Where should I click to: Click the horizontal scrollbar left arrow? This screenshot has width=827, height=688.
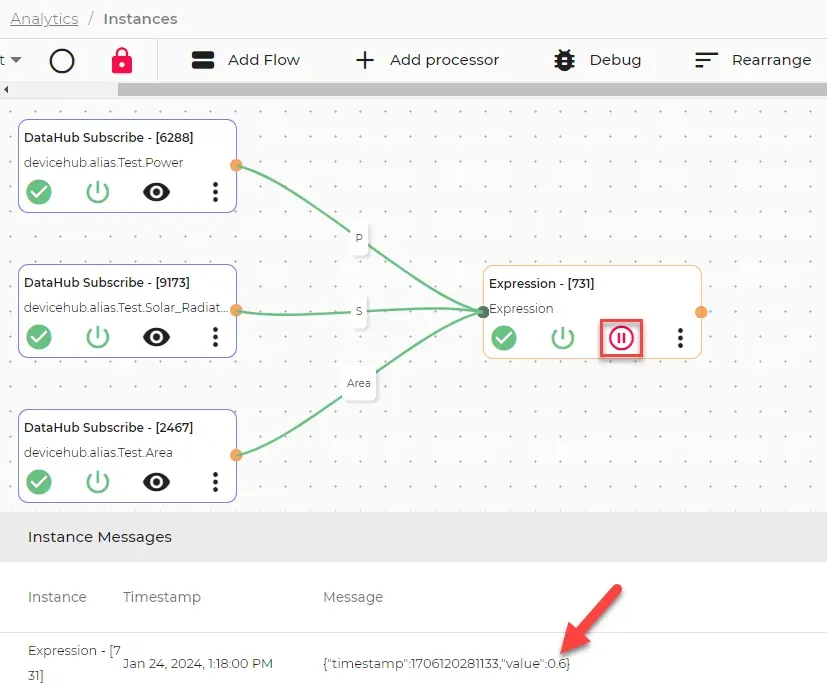6,90
